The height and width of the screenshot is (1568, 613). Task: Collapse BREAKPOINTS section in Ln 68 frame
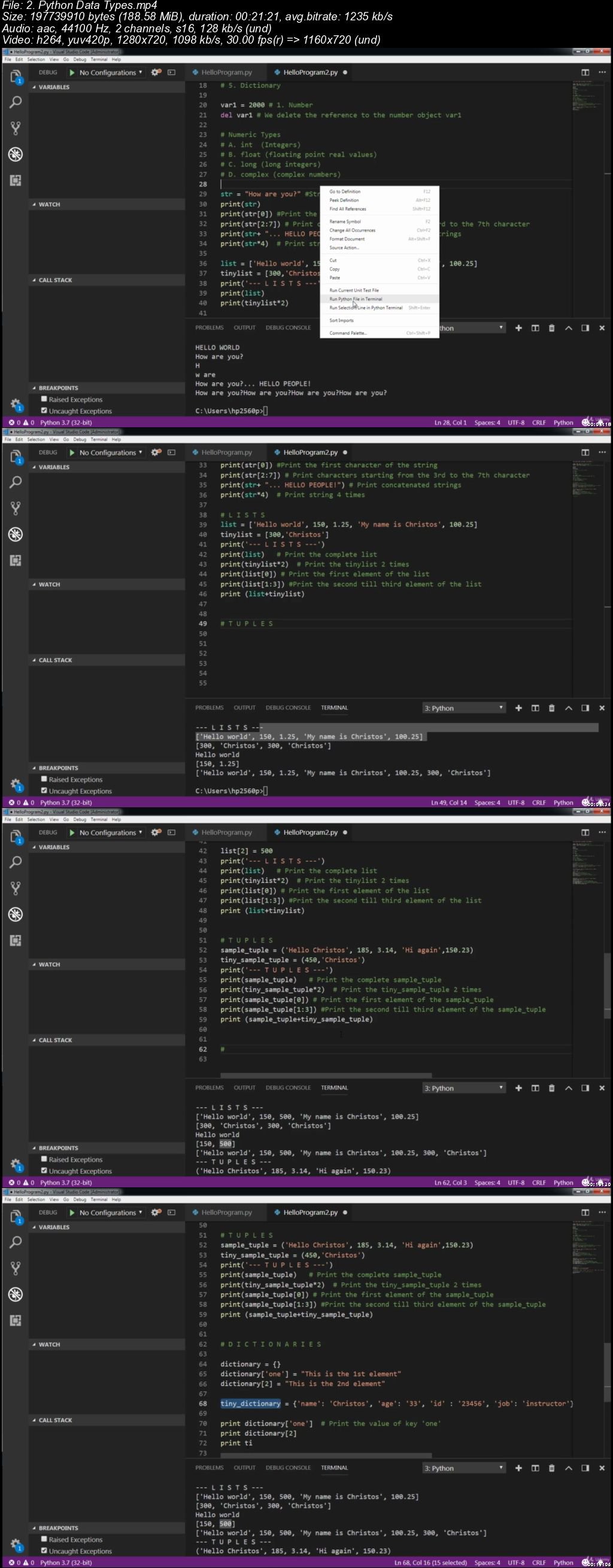[x=107, y=1528]
